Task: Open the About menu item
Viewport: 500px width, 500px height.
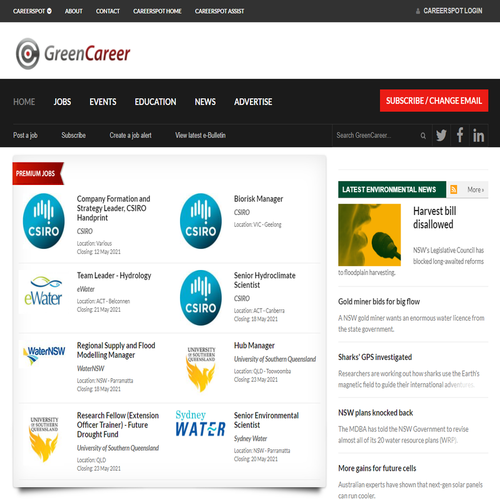Action: [x=74, y=11]
